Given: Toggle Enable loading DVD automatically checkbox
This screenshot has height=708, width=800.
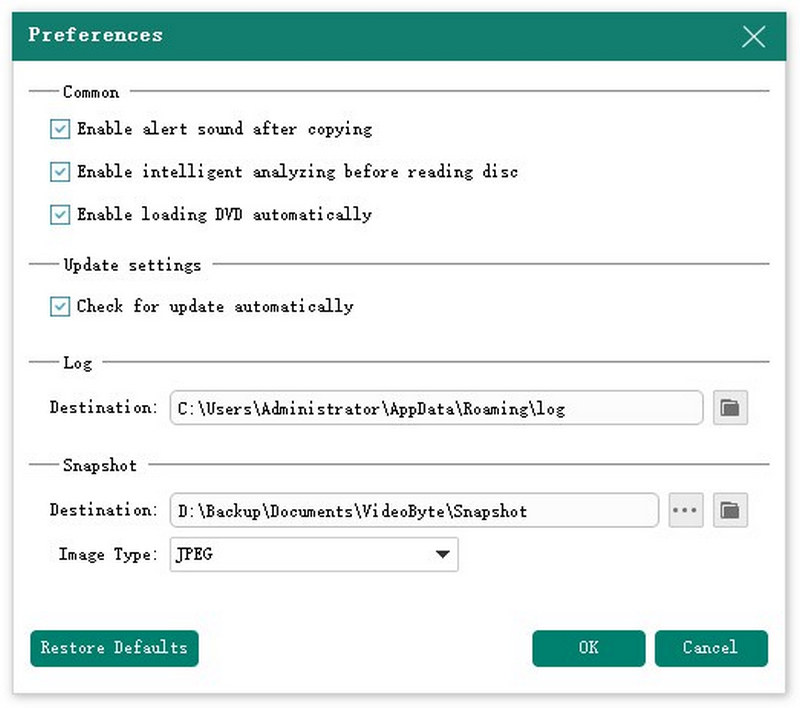Looking at the screenshot, I should [x=60, y=215].
